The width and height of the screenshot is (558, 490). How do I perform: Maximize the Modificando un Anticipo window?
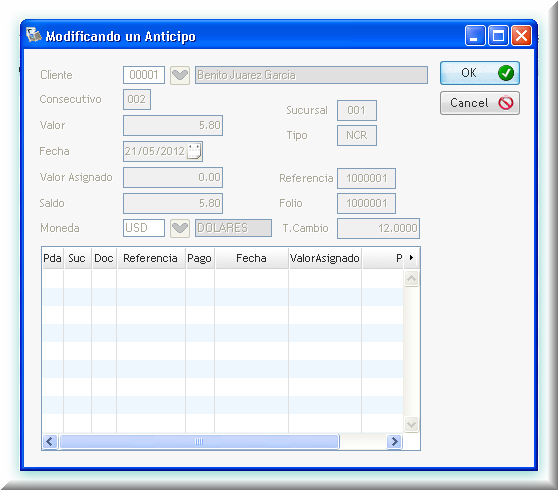pyautogui.click(x=498, y=36)
